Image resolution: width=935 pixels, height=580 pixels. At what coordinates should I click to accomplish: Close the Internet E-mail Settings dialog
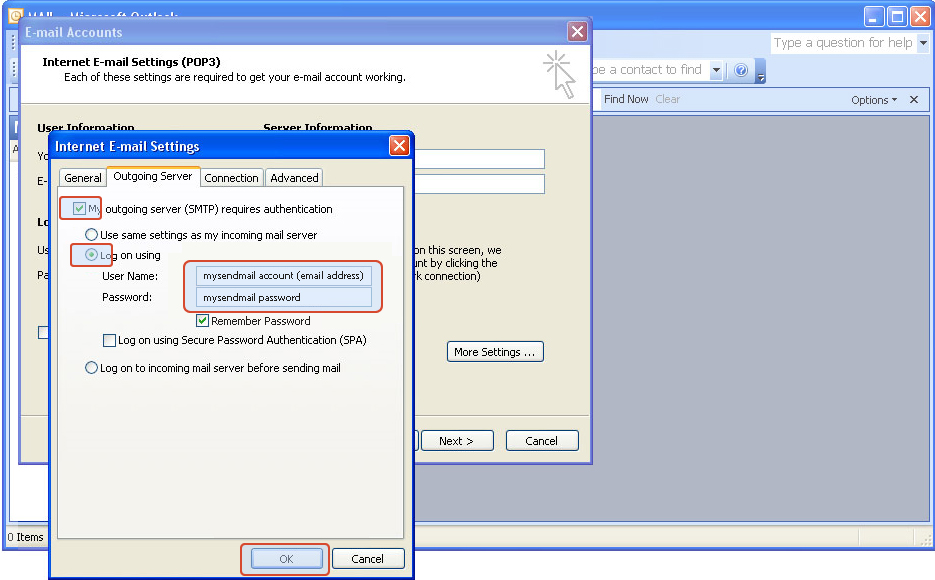point(399,146)
